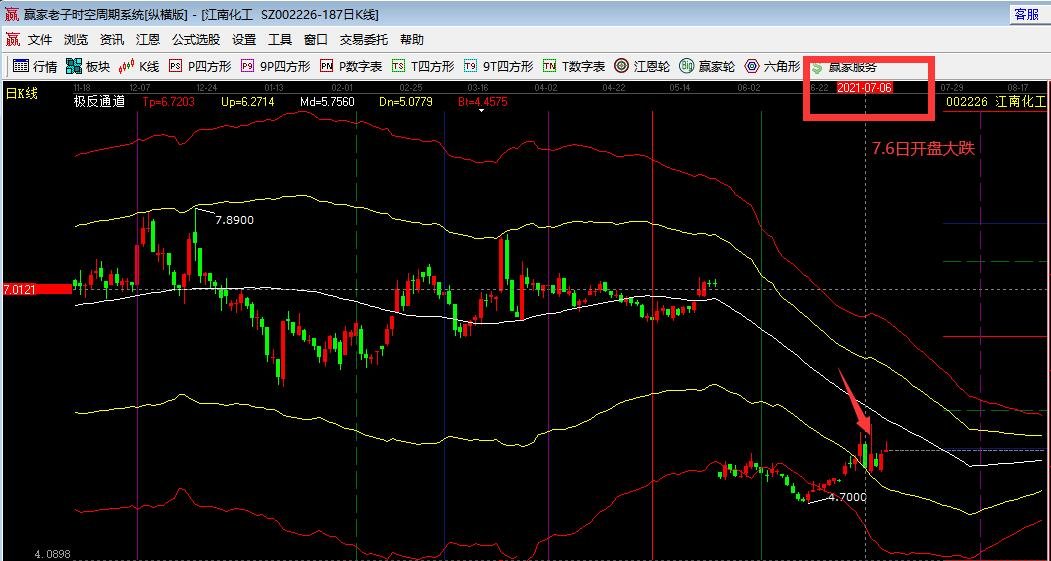Viewport: 1051px width, 561px height.
Task: Click the 极反通道 indicator name
Action: tap(99, 102)
